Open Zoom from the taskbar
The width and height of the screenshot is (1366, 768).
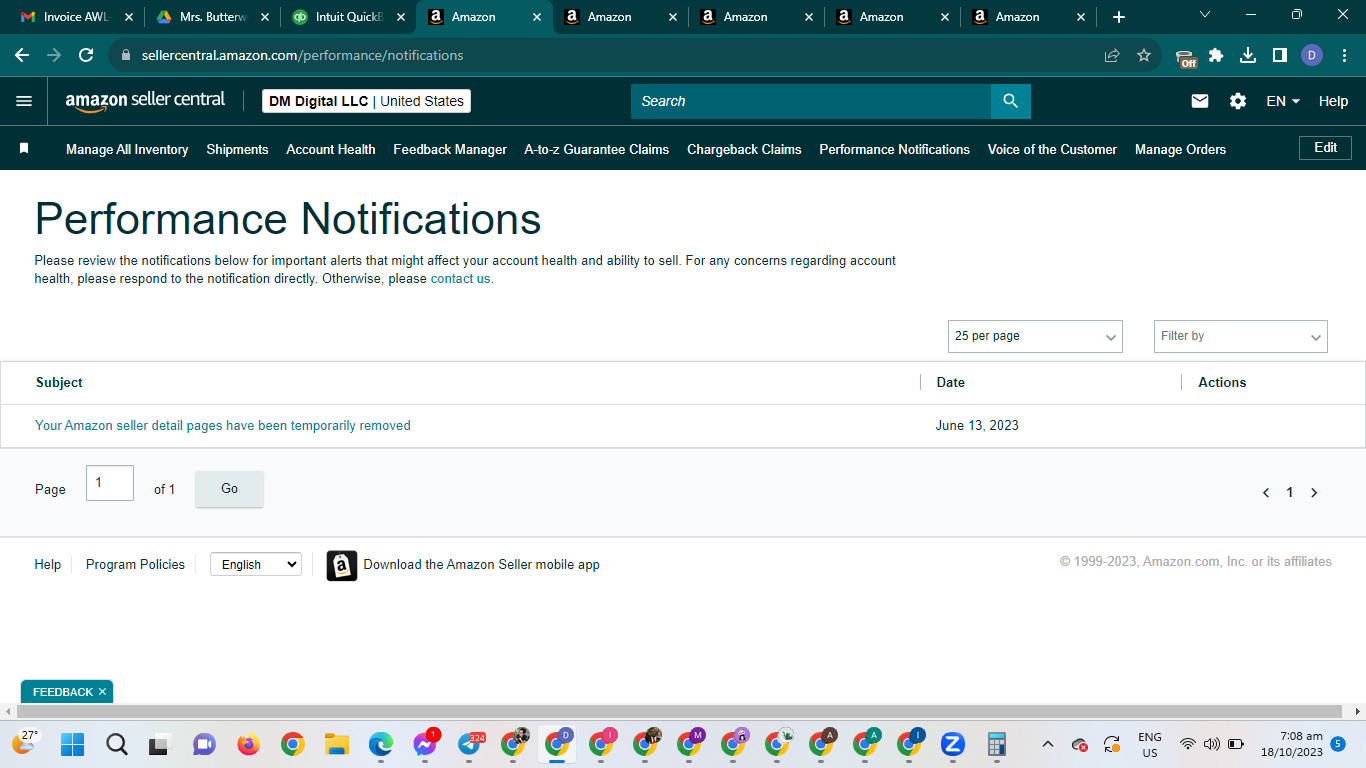click(x=952, y=744)
